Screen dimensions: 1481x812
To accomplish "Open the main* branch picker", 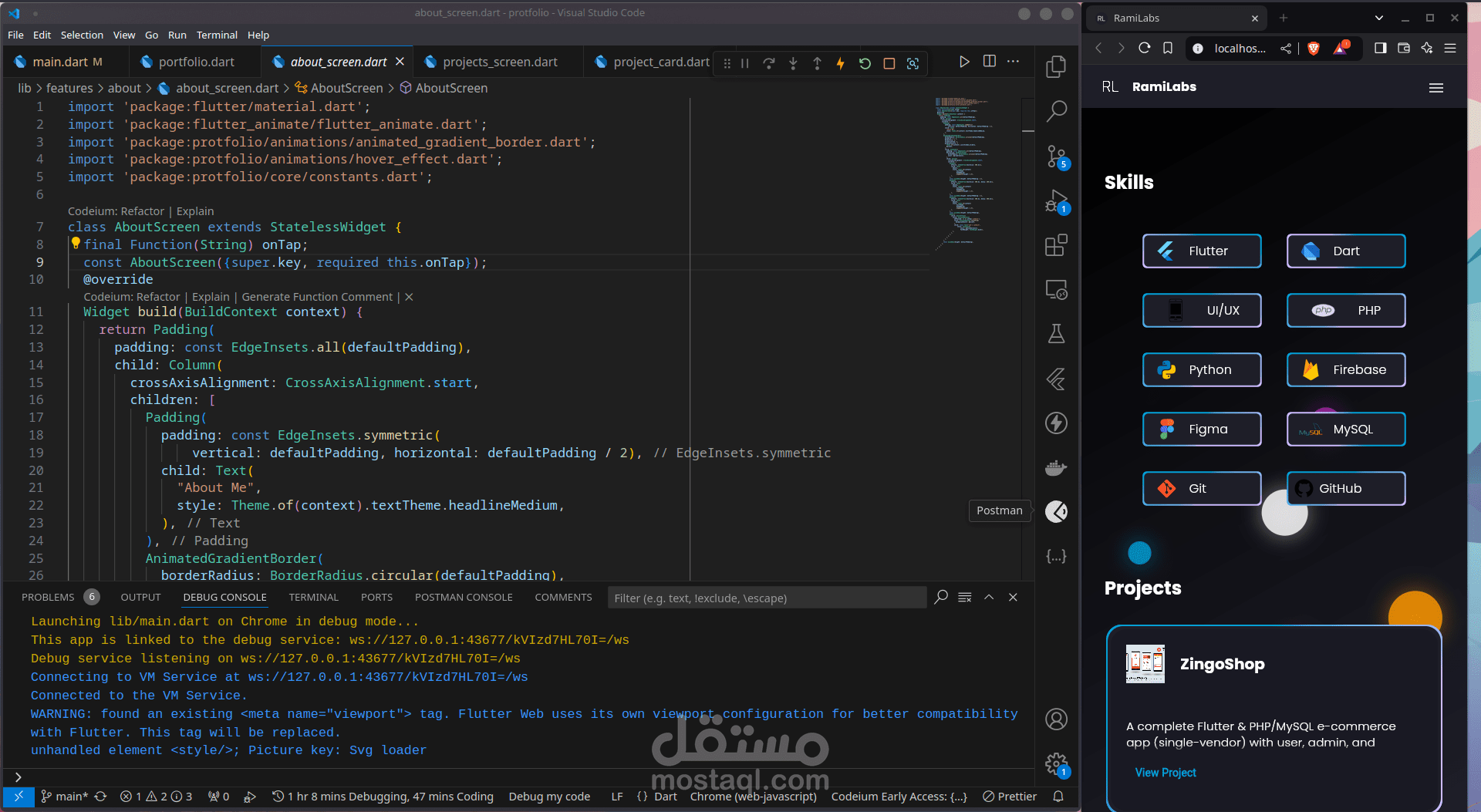I will pyautogui.click(x=65, y=797).
